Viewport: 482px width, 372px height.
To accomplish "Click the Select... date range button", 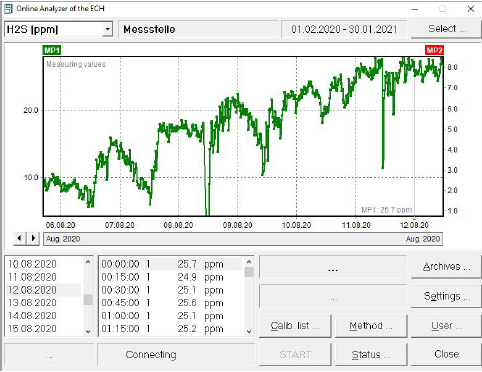I will pyautogui.click(x=447, y=29).
